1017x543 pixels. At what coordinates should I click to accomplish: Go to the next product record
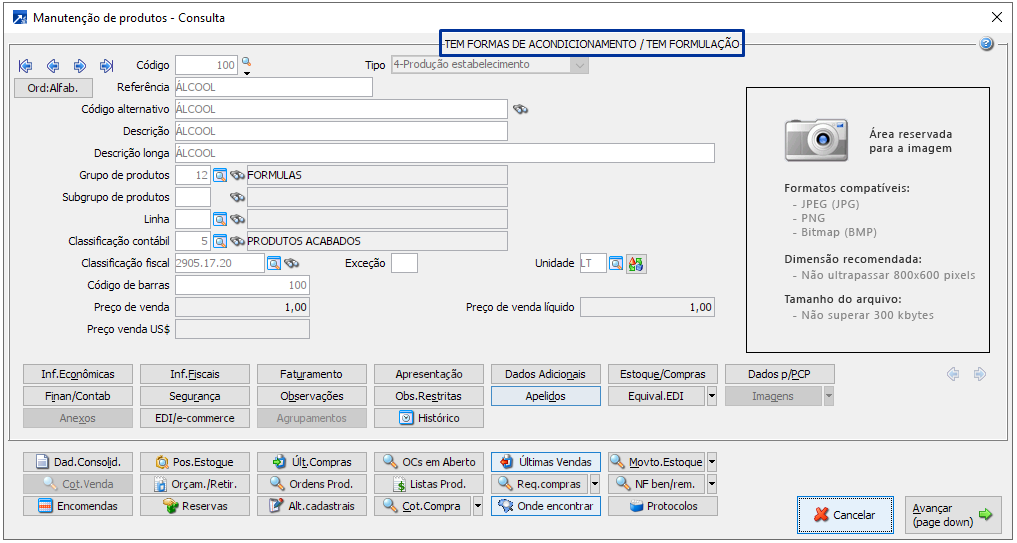[x=80, y=66]
